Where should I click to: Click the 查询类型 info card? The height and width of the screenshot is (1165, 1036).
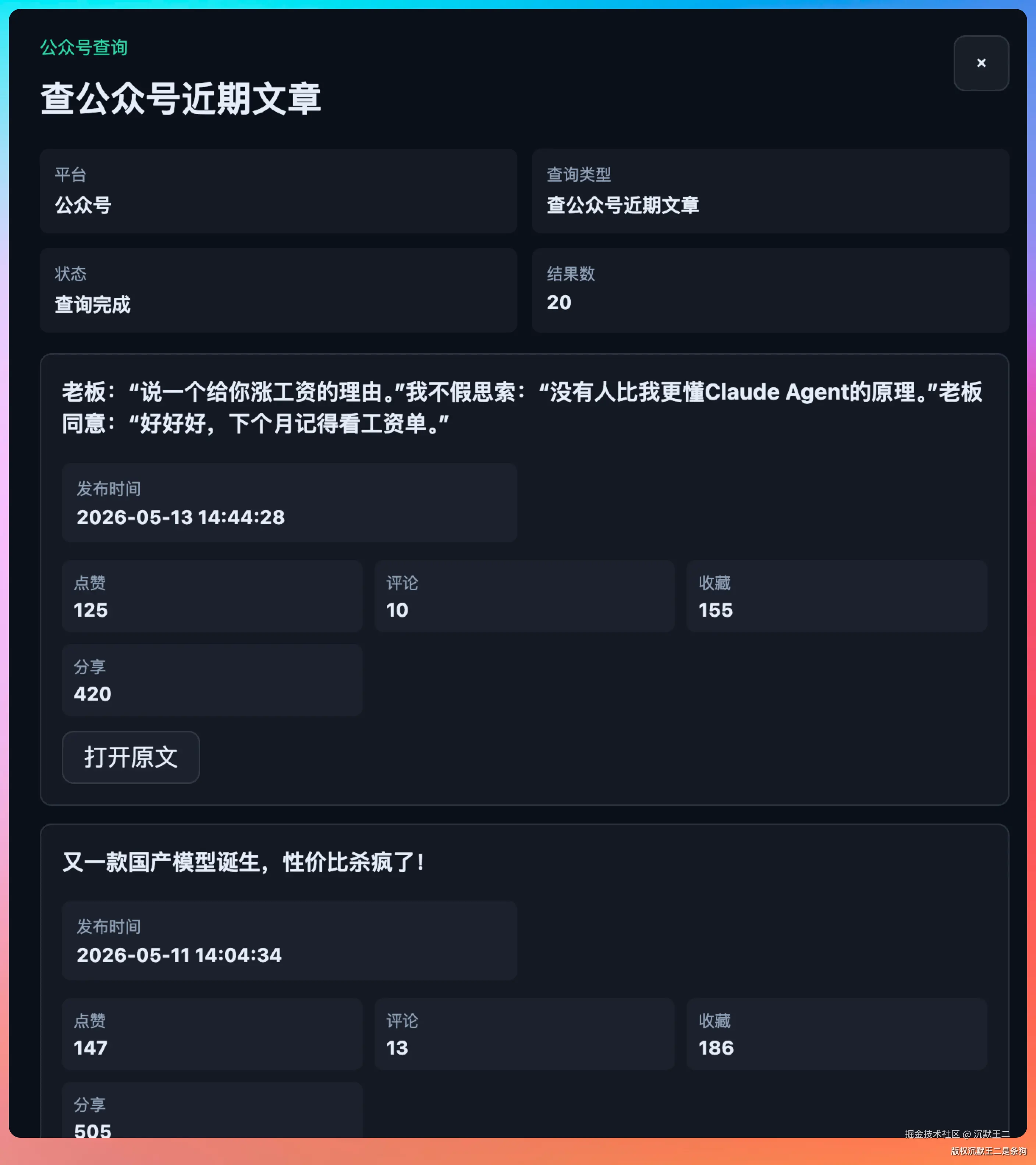[770, 191]
